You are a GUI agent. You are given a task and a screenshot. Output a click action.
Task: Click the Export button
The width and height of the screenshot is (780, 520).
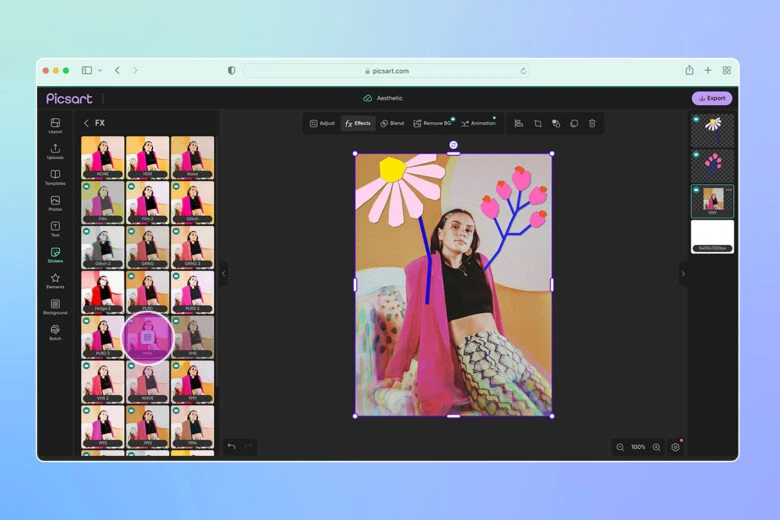[712, 98]
